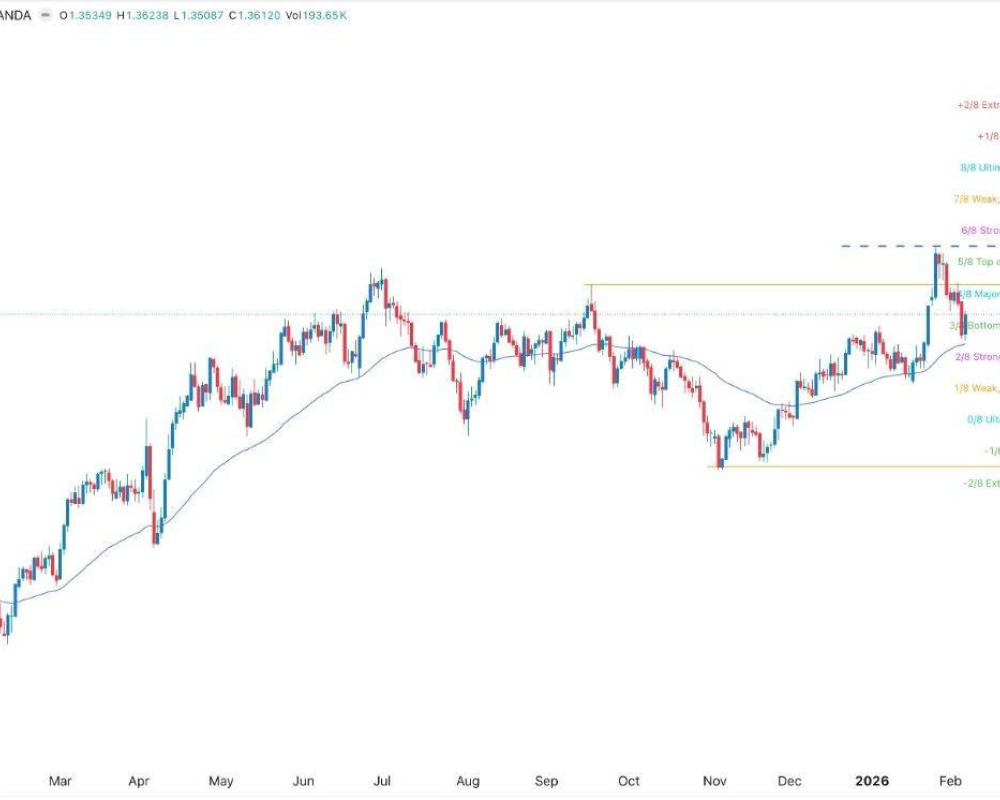1000x800 pixels.
Task: Click the -2/8 Extreme level label
Action: tap(980, 483)
